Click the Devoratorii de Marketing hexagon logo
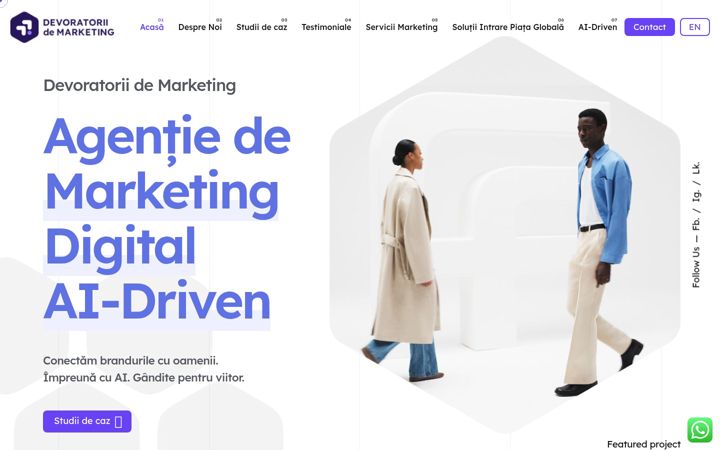This screenshot has height=450, width=720. [24, 27]
